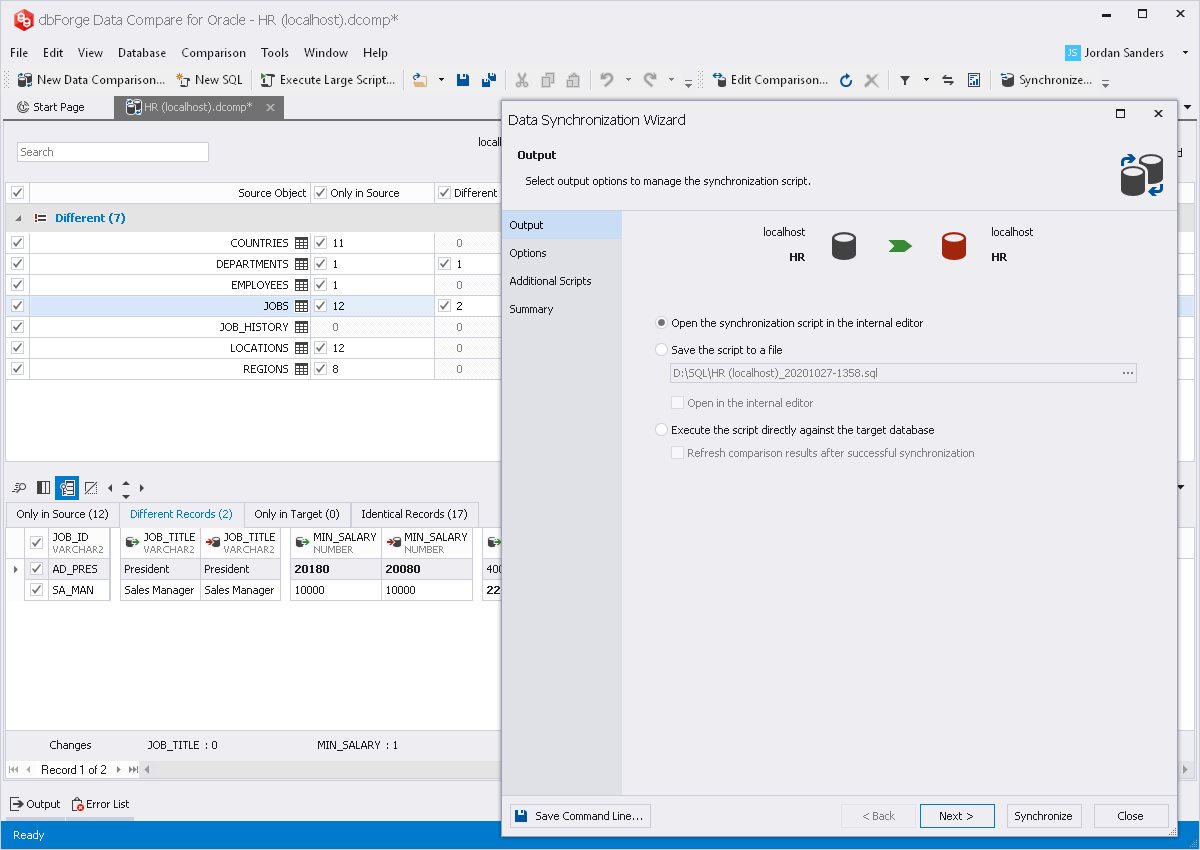Click the Save Command Line... button
This screenshot has width=1200, height=850.
pyautogui.click(x=580, y=816)
